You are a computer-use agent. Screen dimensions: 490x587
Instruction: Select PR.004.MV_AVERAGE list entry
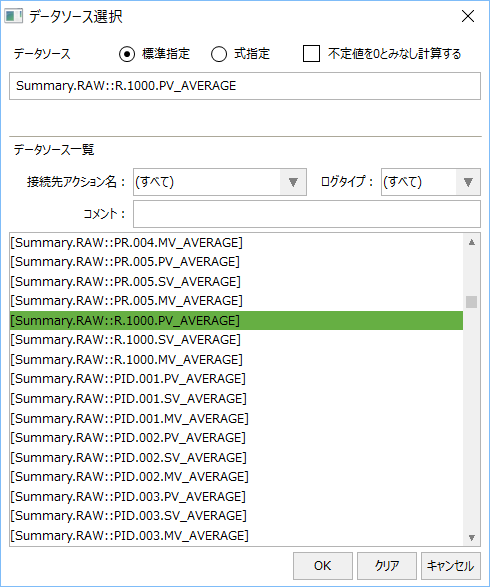pyautogui.click(x=236, y=243)
